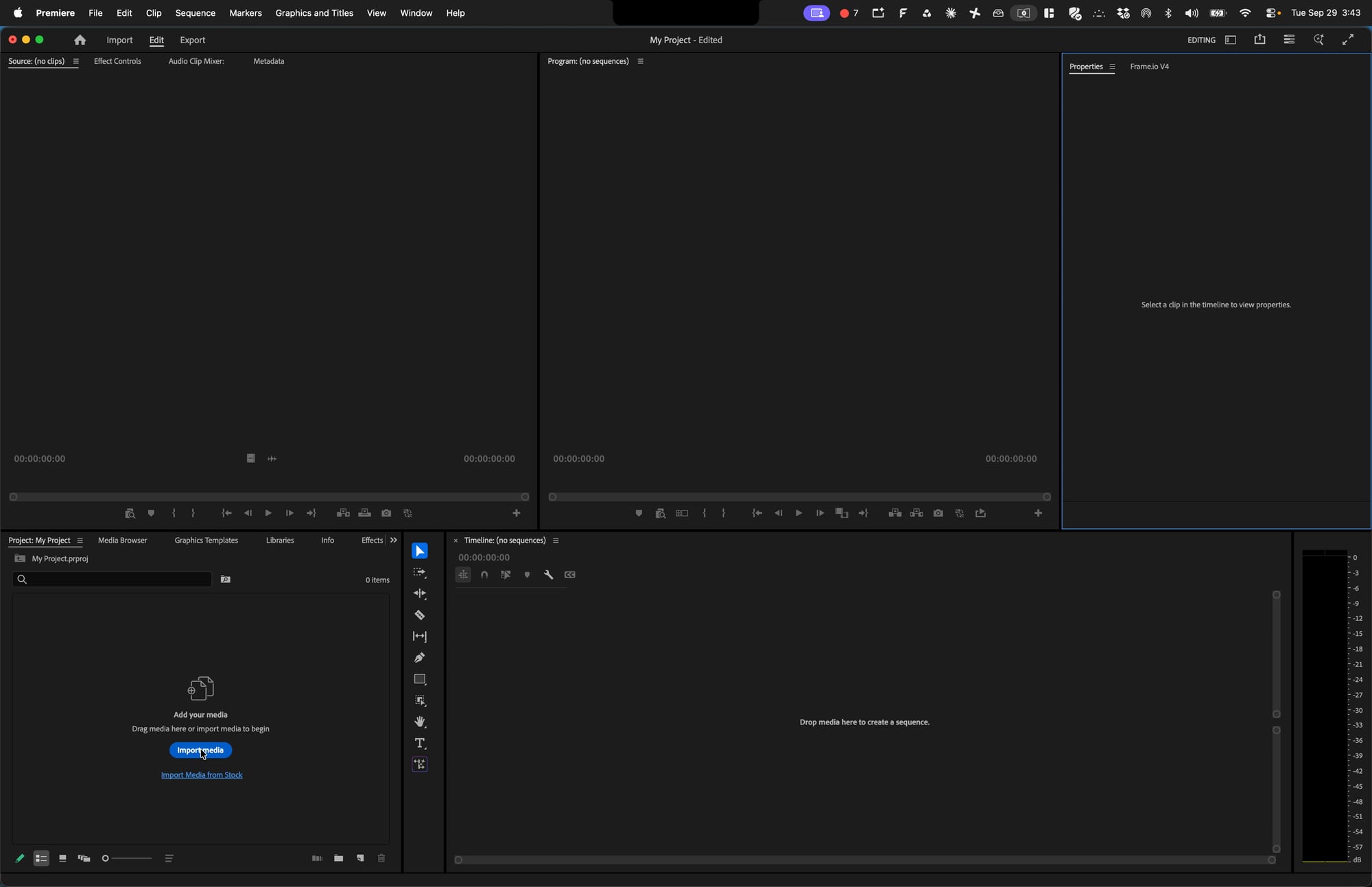Select the Pen tool
Screen dimensions: 1372x887
click(x=420, y=658)
